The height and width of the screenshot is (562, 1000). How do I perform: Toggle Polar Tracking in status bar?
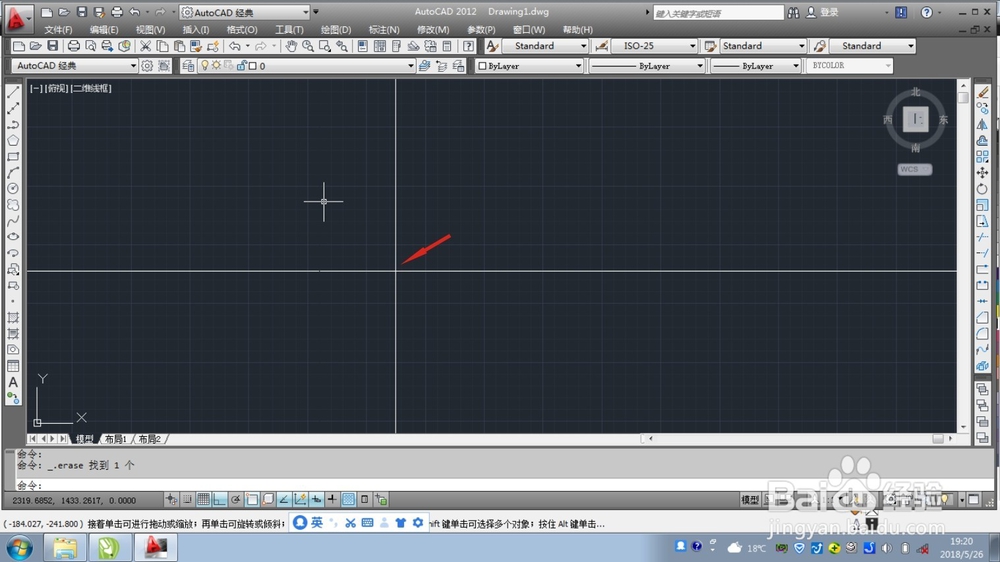pos(235,499)
